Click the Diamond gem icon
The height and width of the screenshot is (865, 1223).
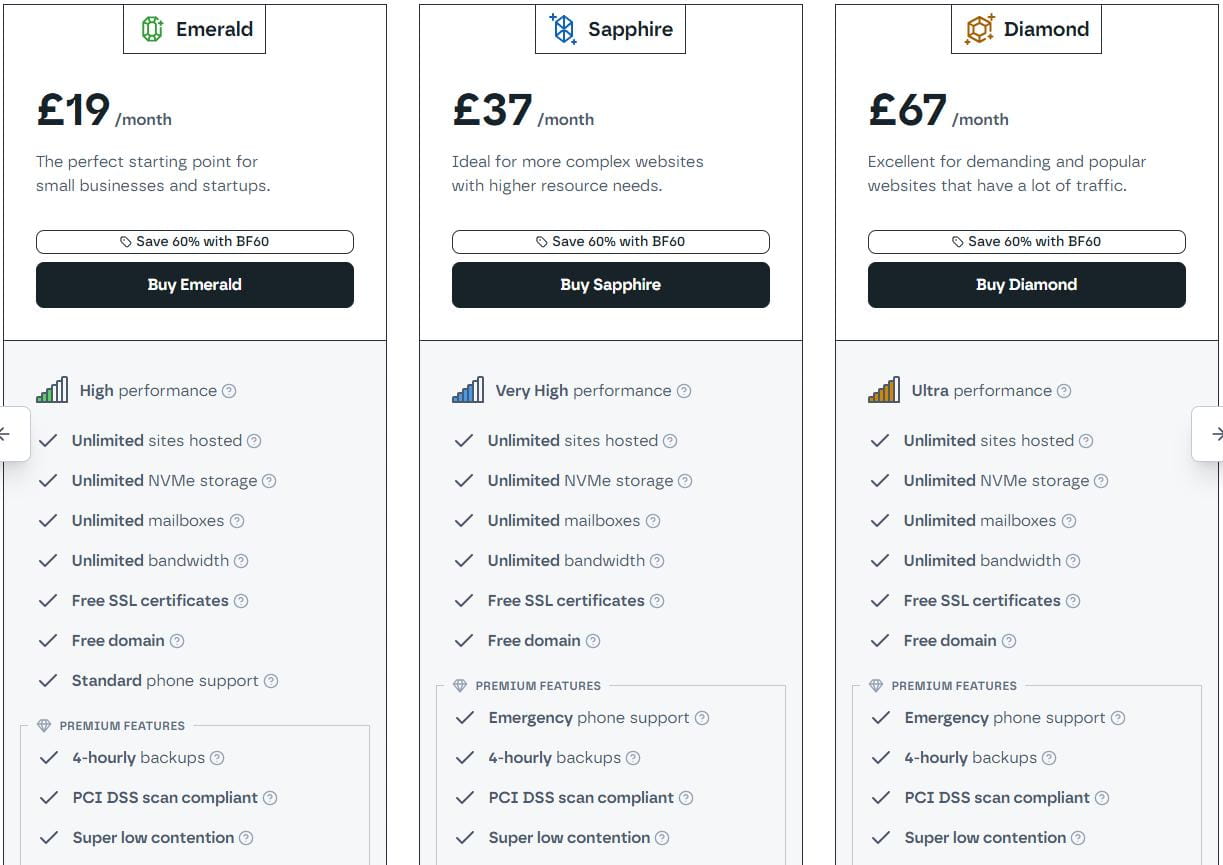pos(980,30)
